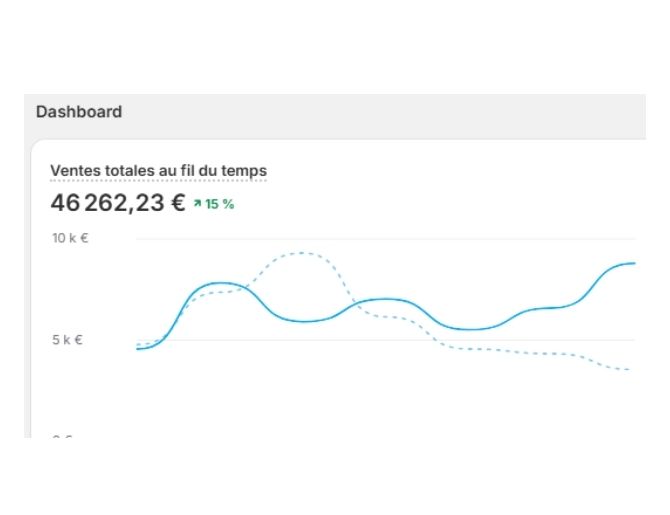This screenshot has width=670, height=515.
Task: Click the 5 k € axis label
Action: 67,340
